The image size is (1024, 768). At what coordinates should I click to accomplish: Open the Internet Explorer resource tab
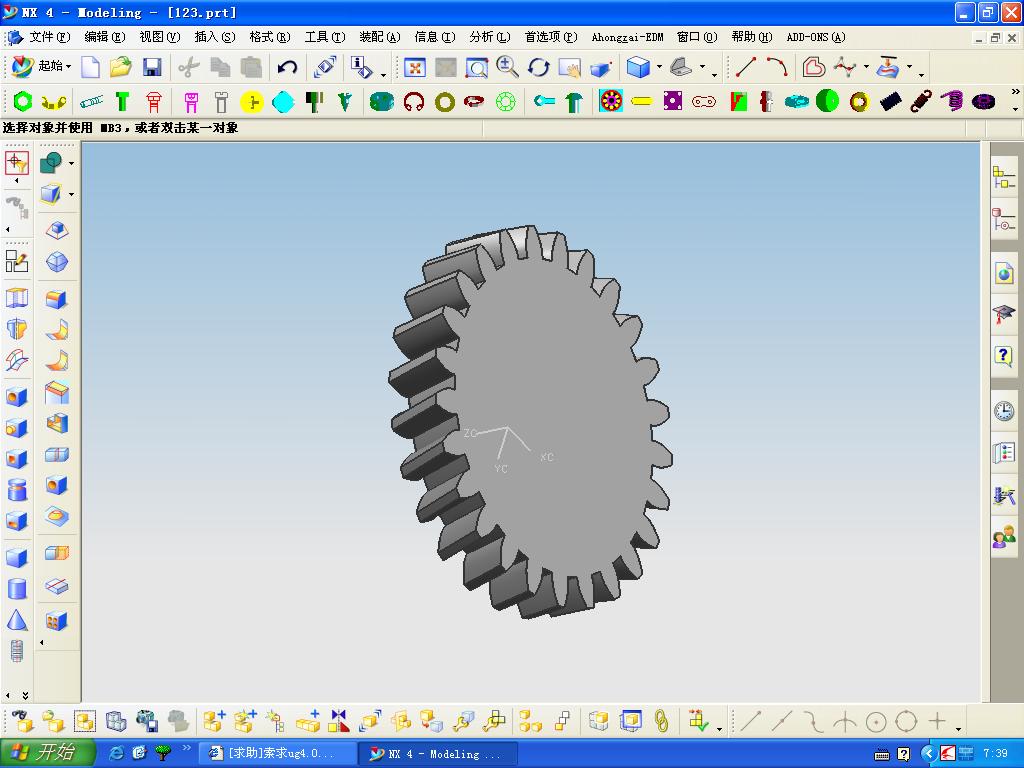click(x=1004, y=273)
